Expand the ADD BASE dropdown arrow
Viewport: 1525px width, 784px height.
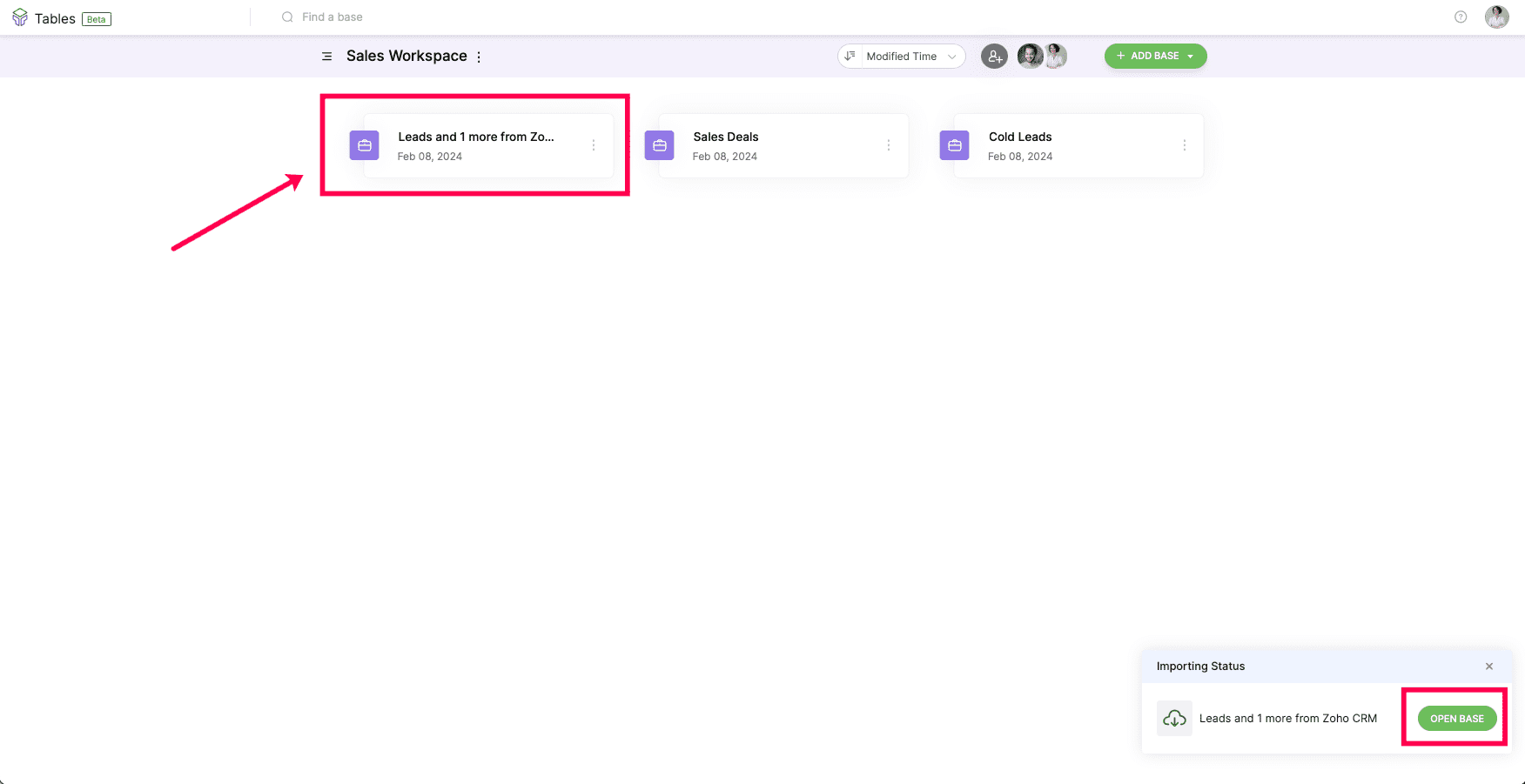click(1191, 57)
